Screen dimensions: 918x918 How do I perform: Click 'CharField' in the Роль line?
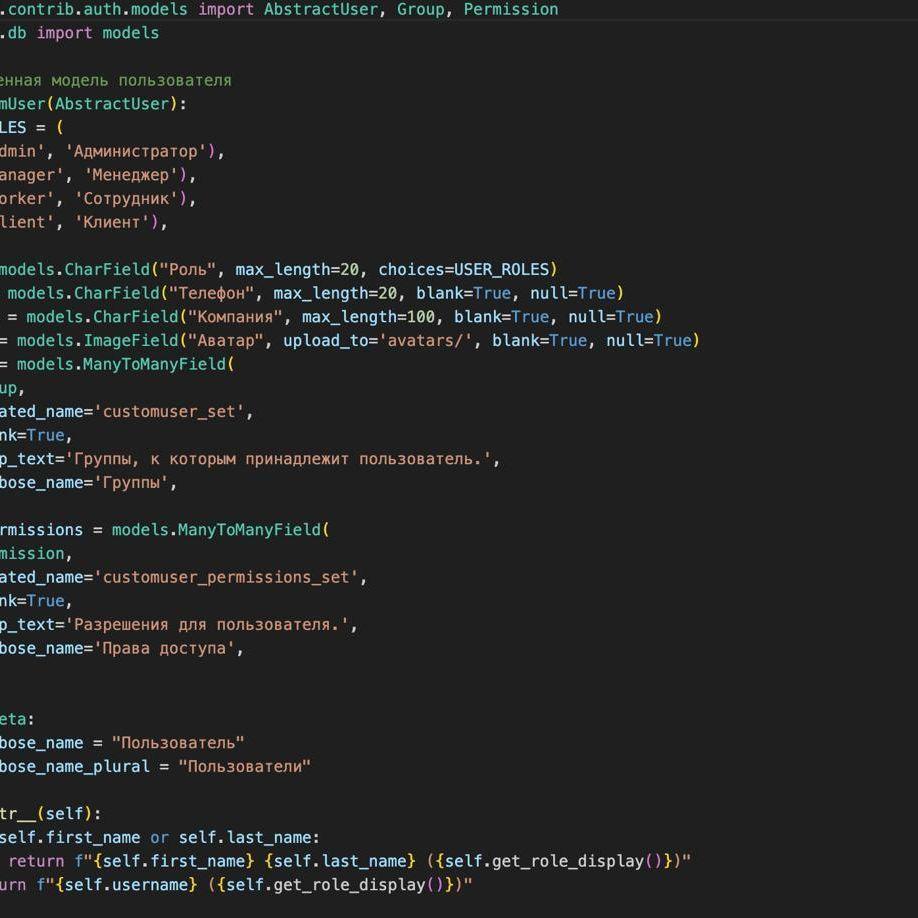pos(107,270)
